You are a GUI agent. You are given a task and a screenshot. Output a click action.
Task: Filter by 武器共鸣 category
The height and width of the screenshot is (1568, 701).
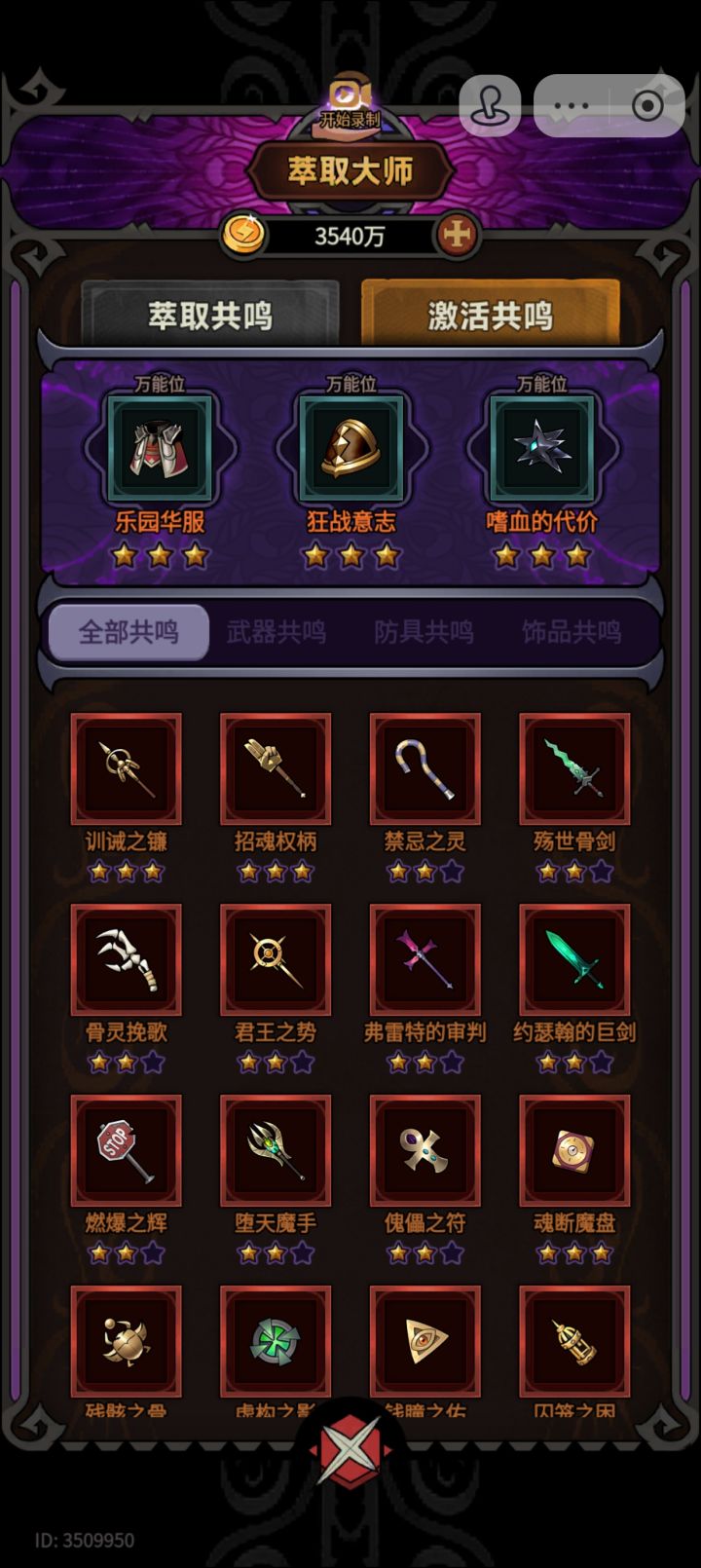[277, 632]
